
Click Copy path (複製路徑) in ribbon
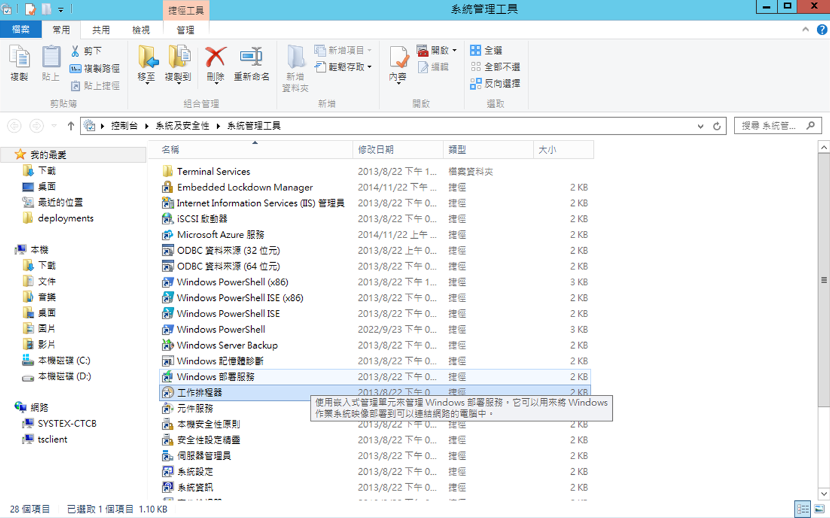point(95,68)
